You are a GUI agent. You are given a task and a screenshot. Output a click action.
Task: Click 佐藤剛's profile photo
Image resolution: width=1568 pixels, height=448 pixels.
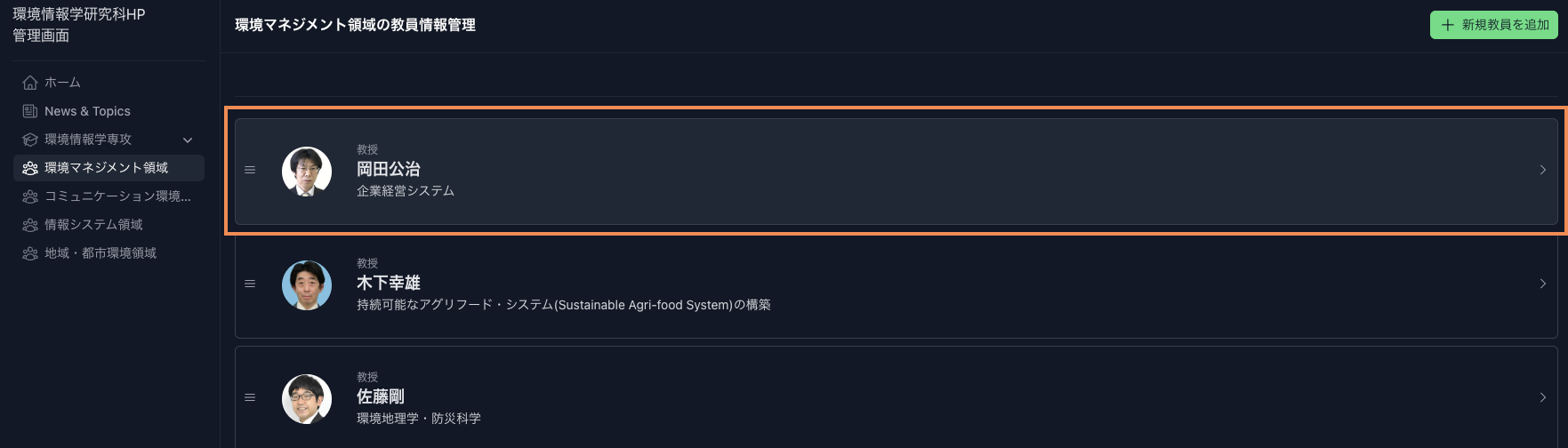click(307, 398)
